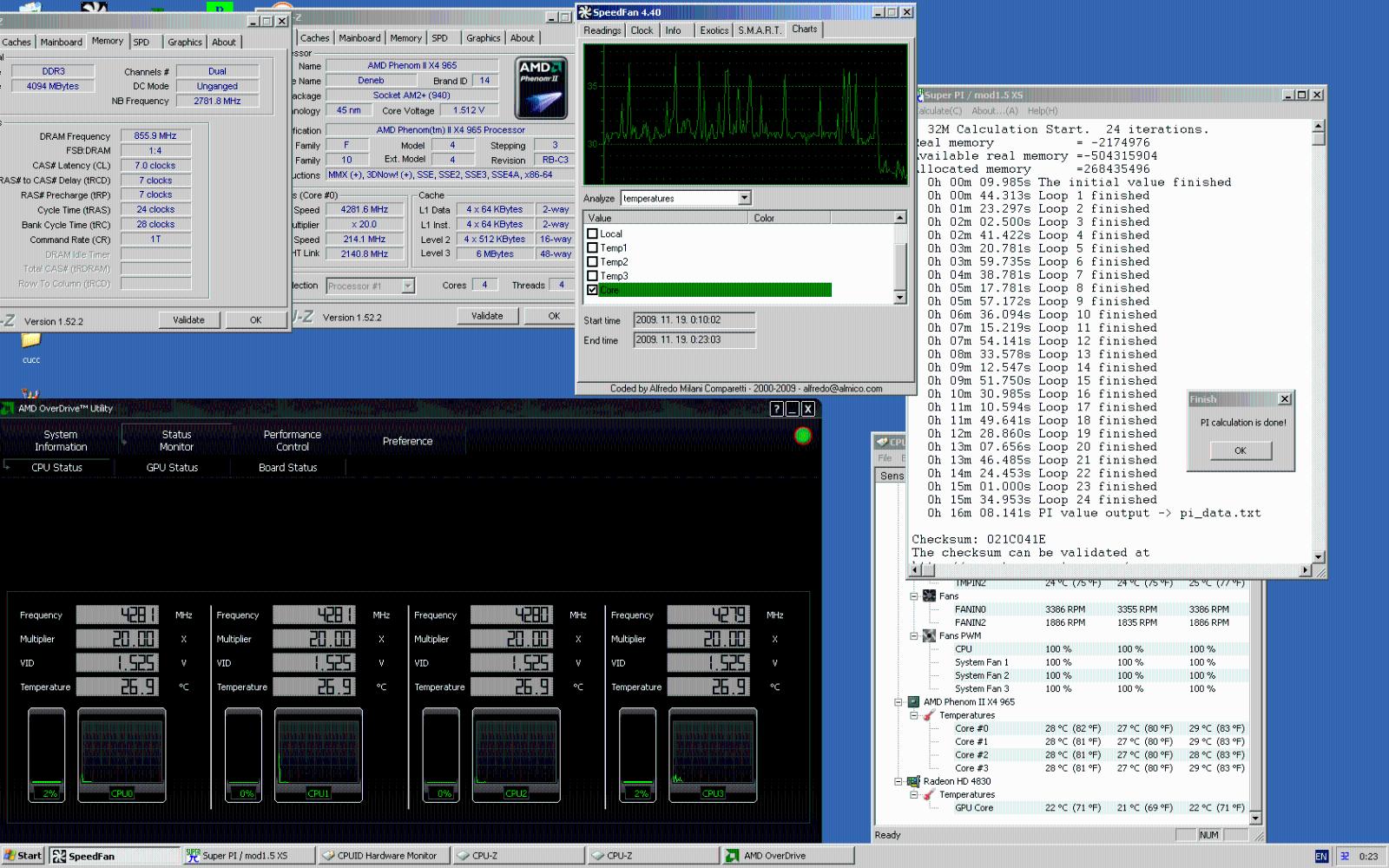Switch to GPU Status tab in OverDrive
Image resolution: width=1389 pixels, height=868 pixels.
click(x=172, y=467)
